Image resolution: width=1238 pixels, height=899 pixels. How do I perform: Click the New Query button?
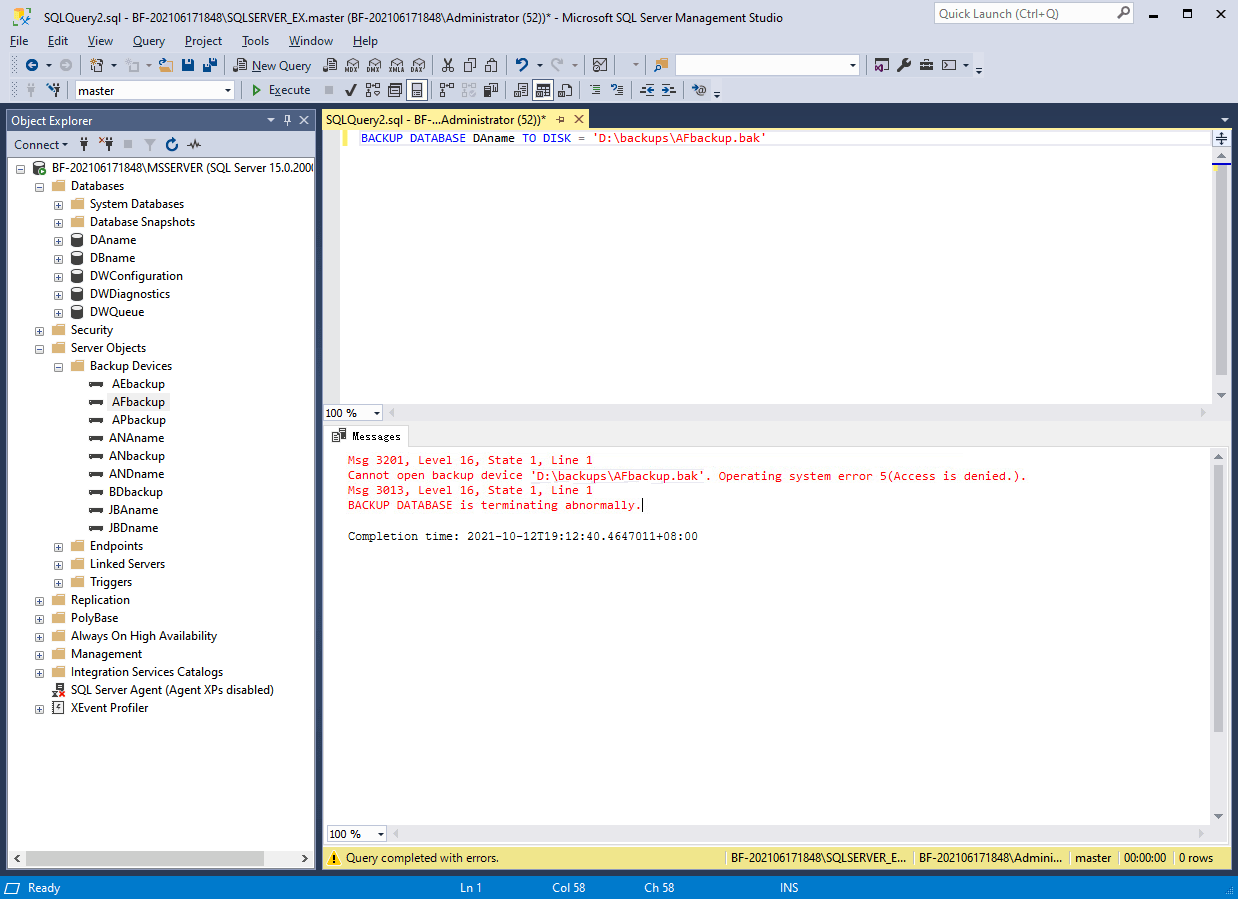272,65
